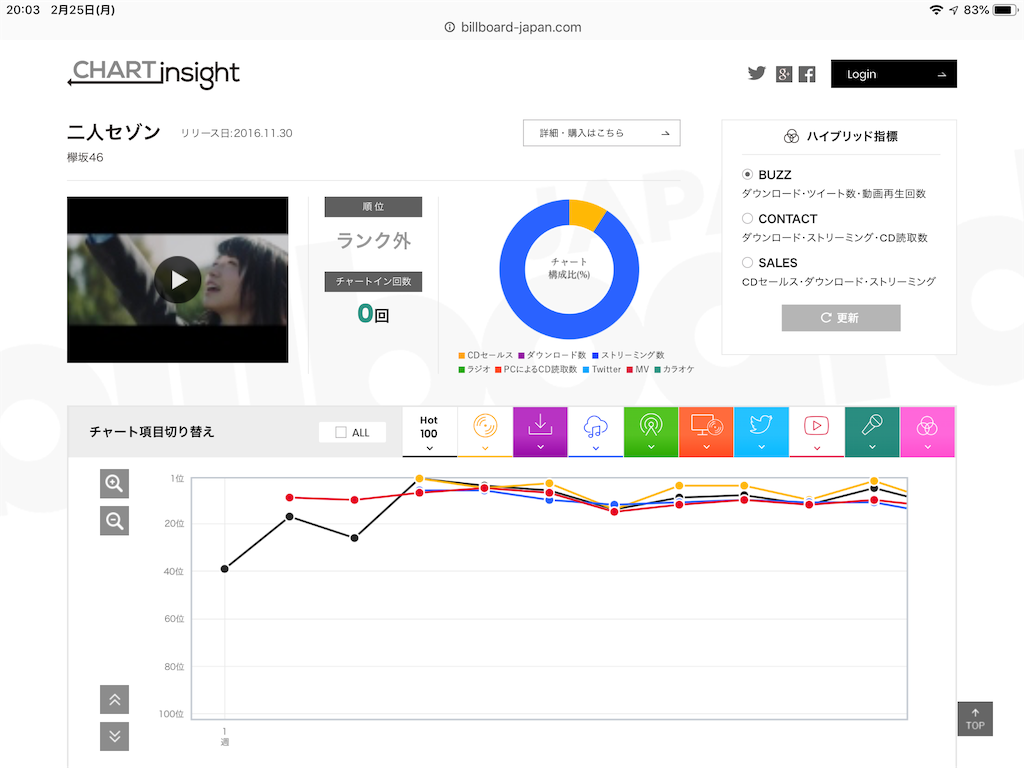1024x768 pixels.
Task: Click the MV legend entry
Action: pos(638,370)
